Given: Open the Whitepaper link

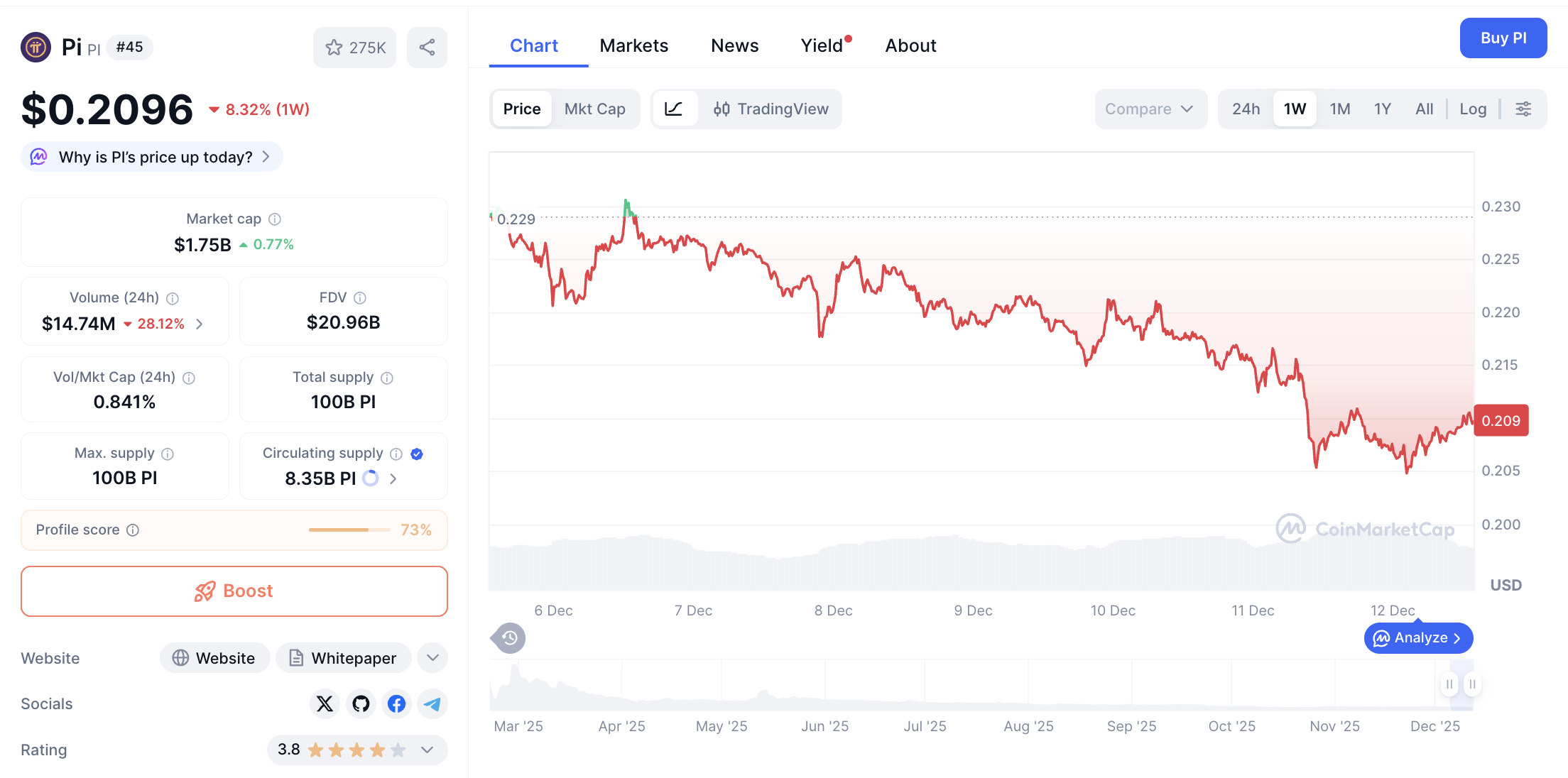Looking at the screenshot, I should pos(343,658).
